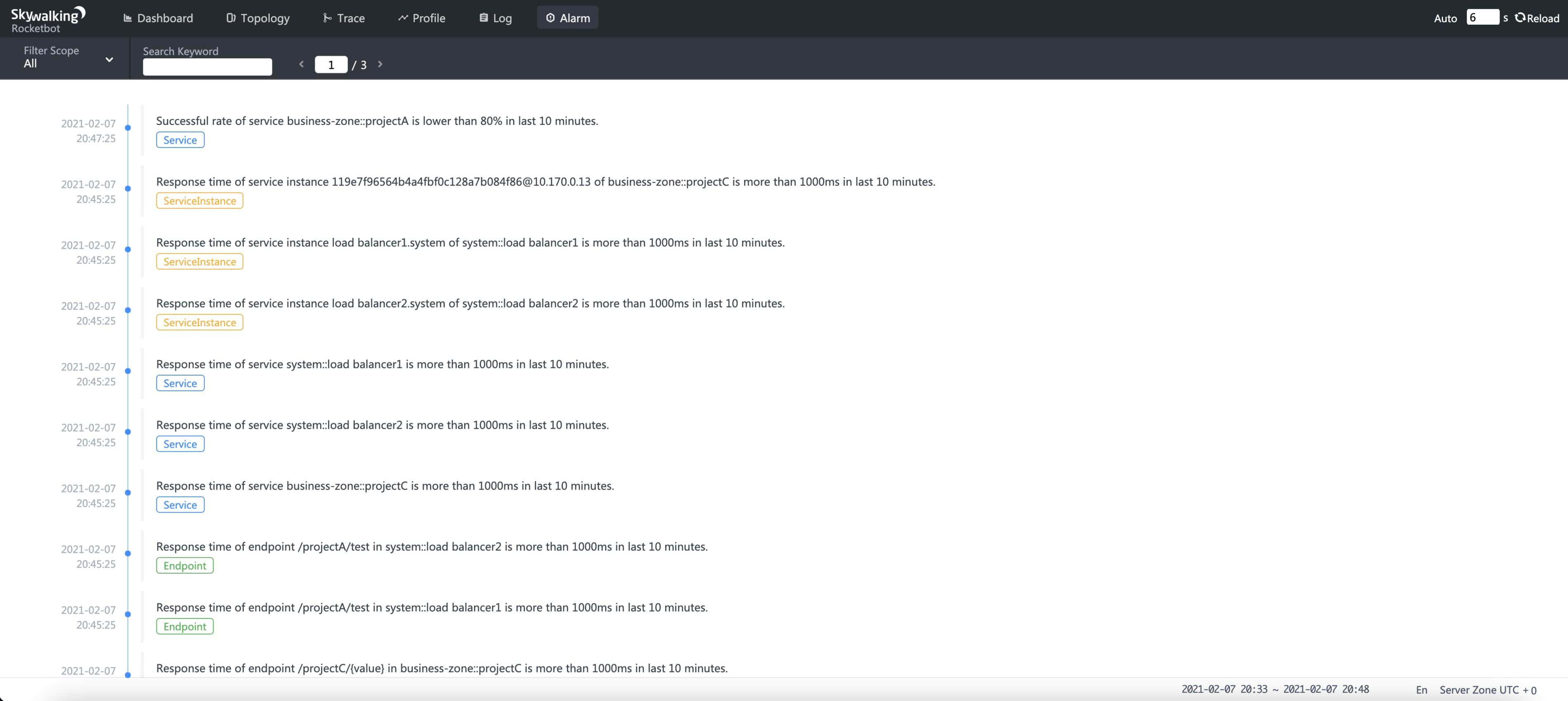Open the time range selector in footer
The height and width of the screenshot is (701, 1568).
coord(1275,689)
